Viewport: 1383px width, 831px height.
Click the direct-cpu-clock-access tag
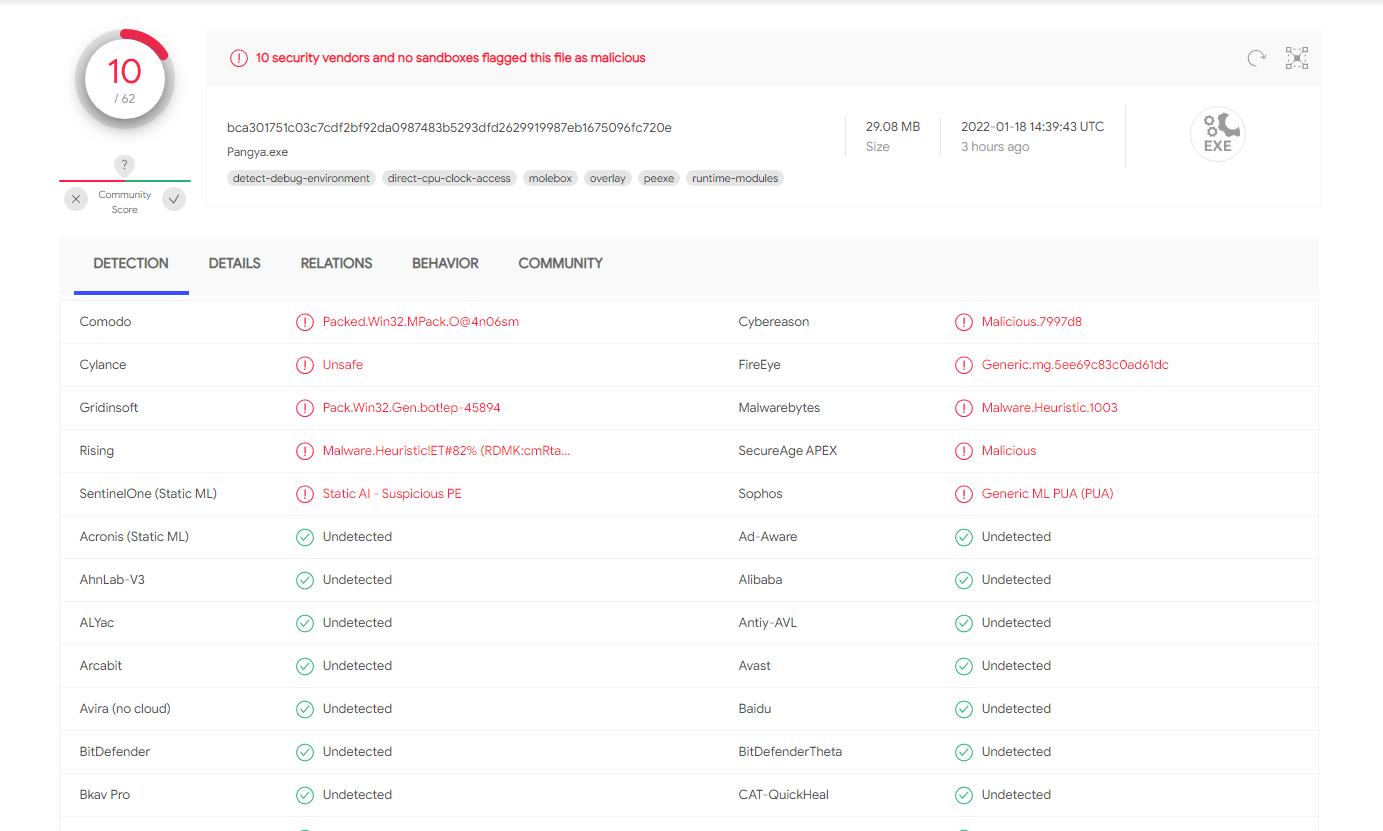pyautogui.click(x=449, y=179)
